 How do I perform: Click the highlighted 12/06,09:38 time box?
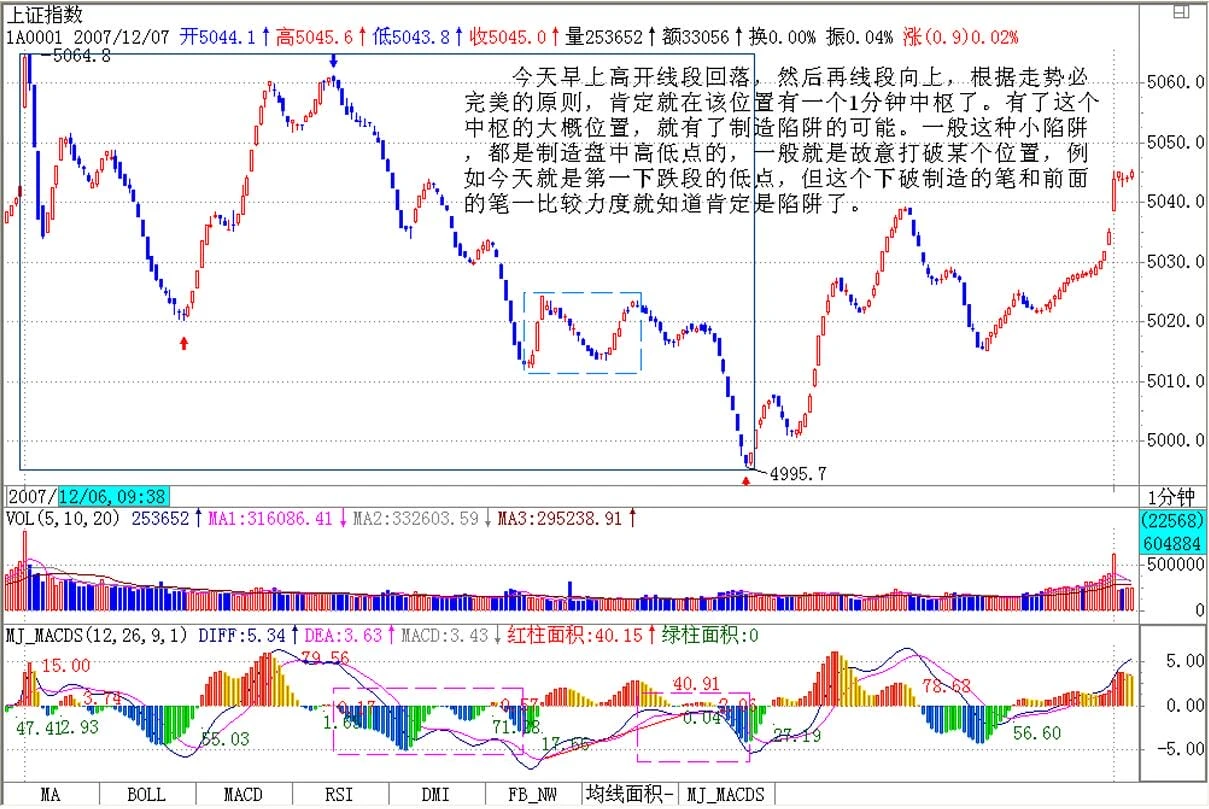(113, 496)
